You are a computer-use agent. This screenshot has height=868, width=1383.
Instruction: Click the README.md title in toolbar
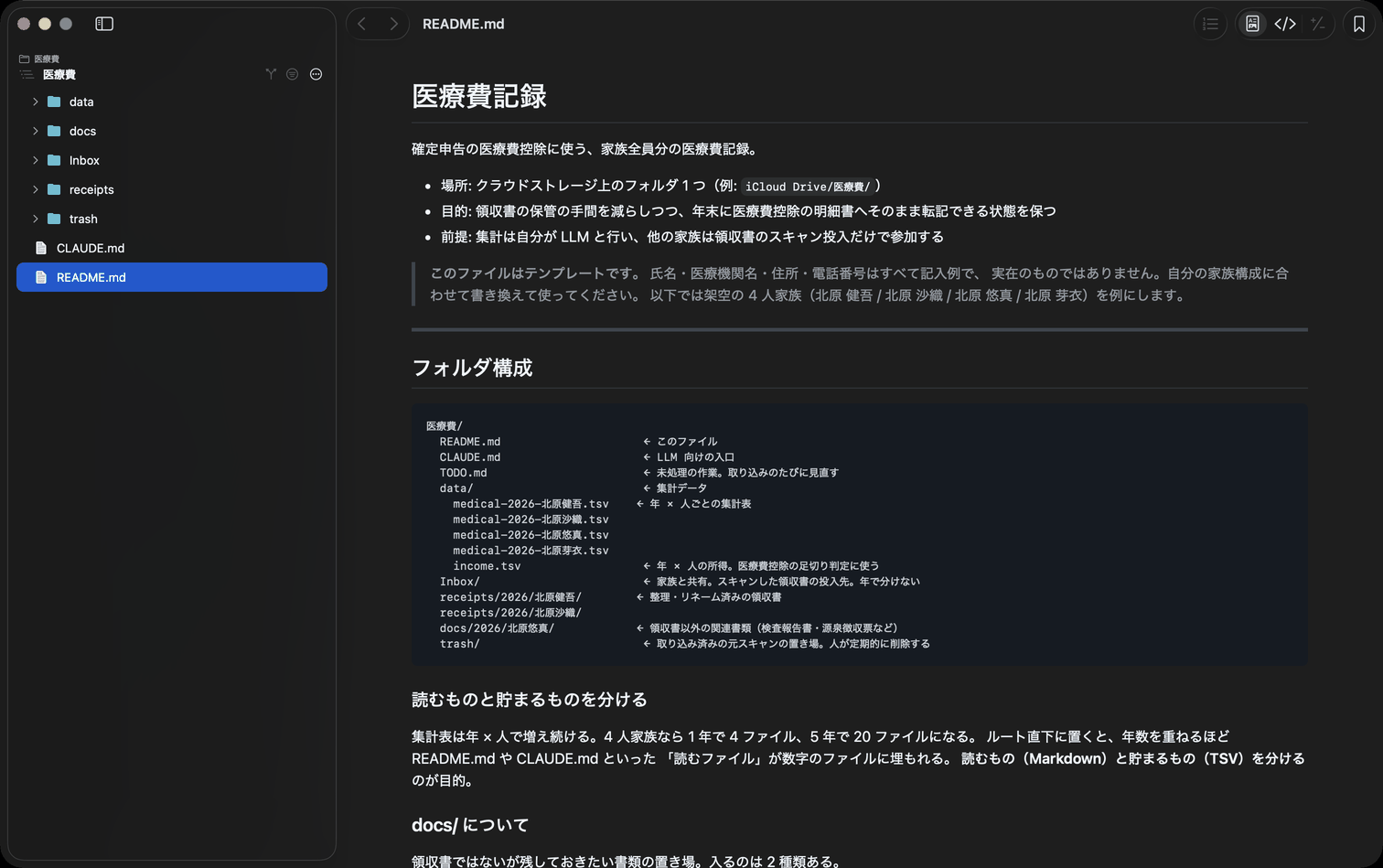point(463,24)
